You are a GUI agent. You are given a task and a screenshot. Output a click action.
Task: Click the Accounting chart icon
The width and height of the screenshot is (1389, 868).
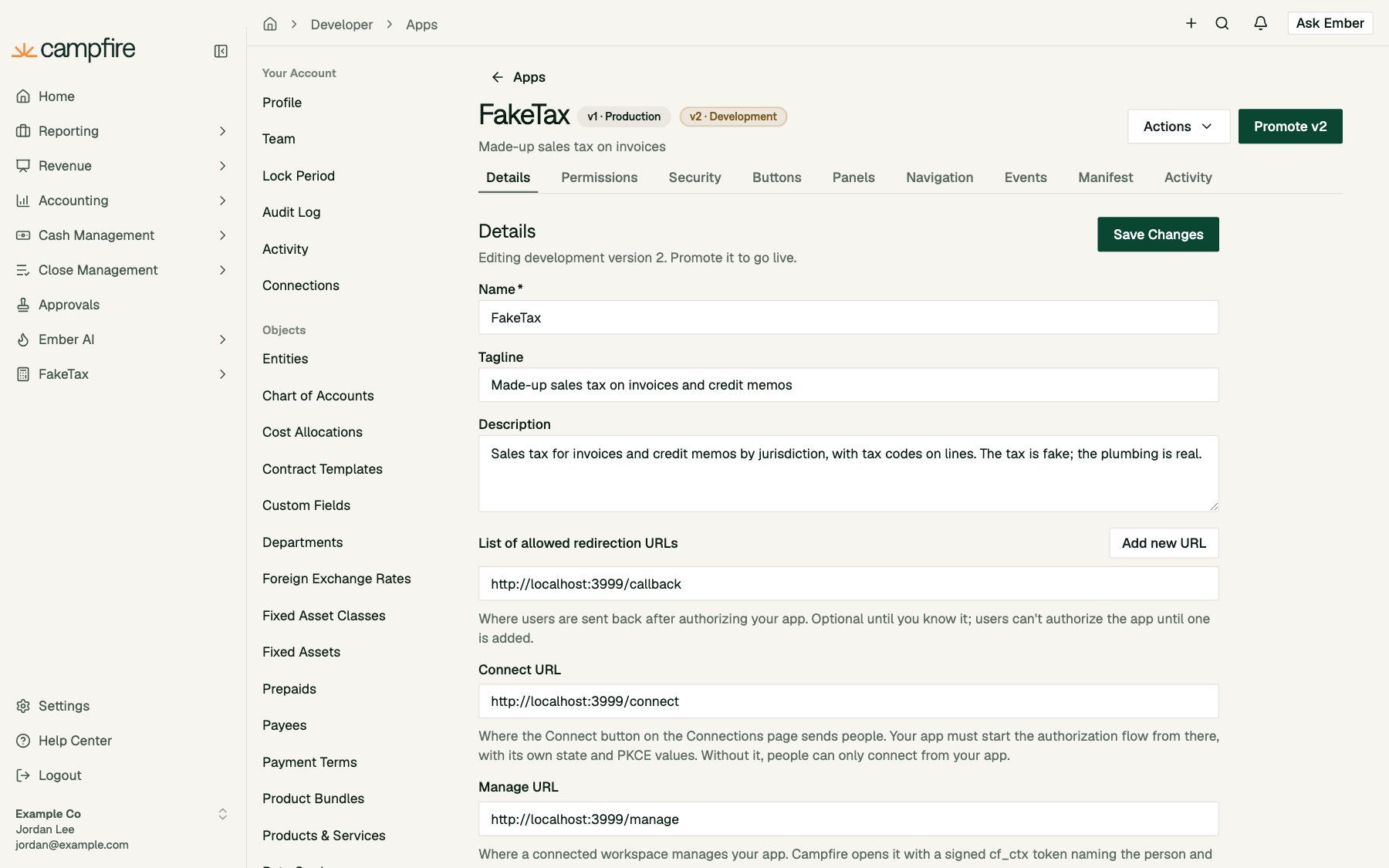tap(23, 201)
